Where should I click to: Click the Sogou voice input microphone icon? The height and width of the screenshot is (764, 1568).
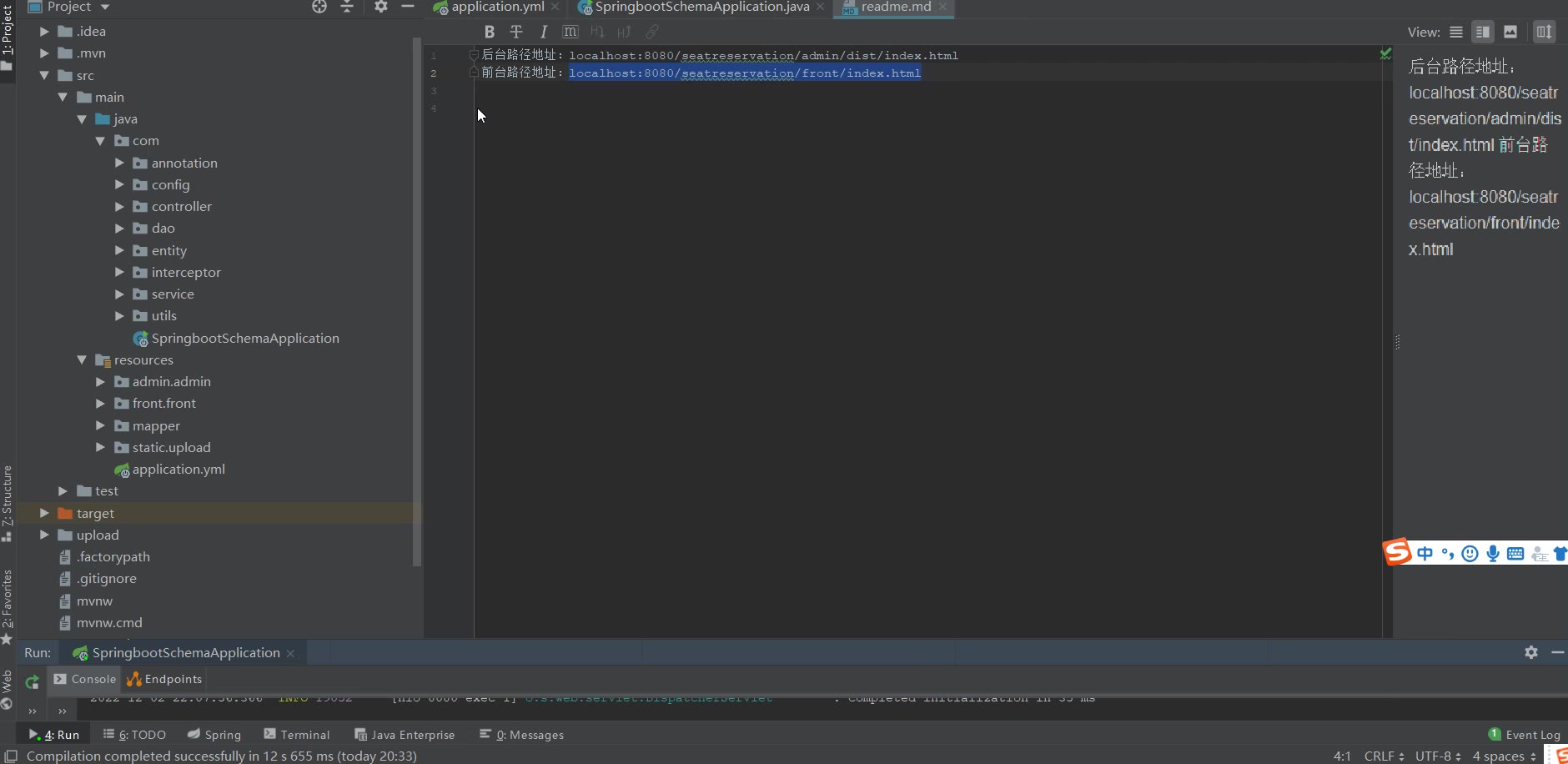[x=1493, y=554]
